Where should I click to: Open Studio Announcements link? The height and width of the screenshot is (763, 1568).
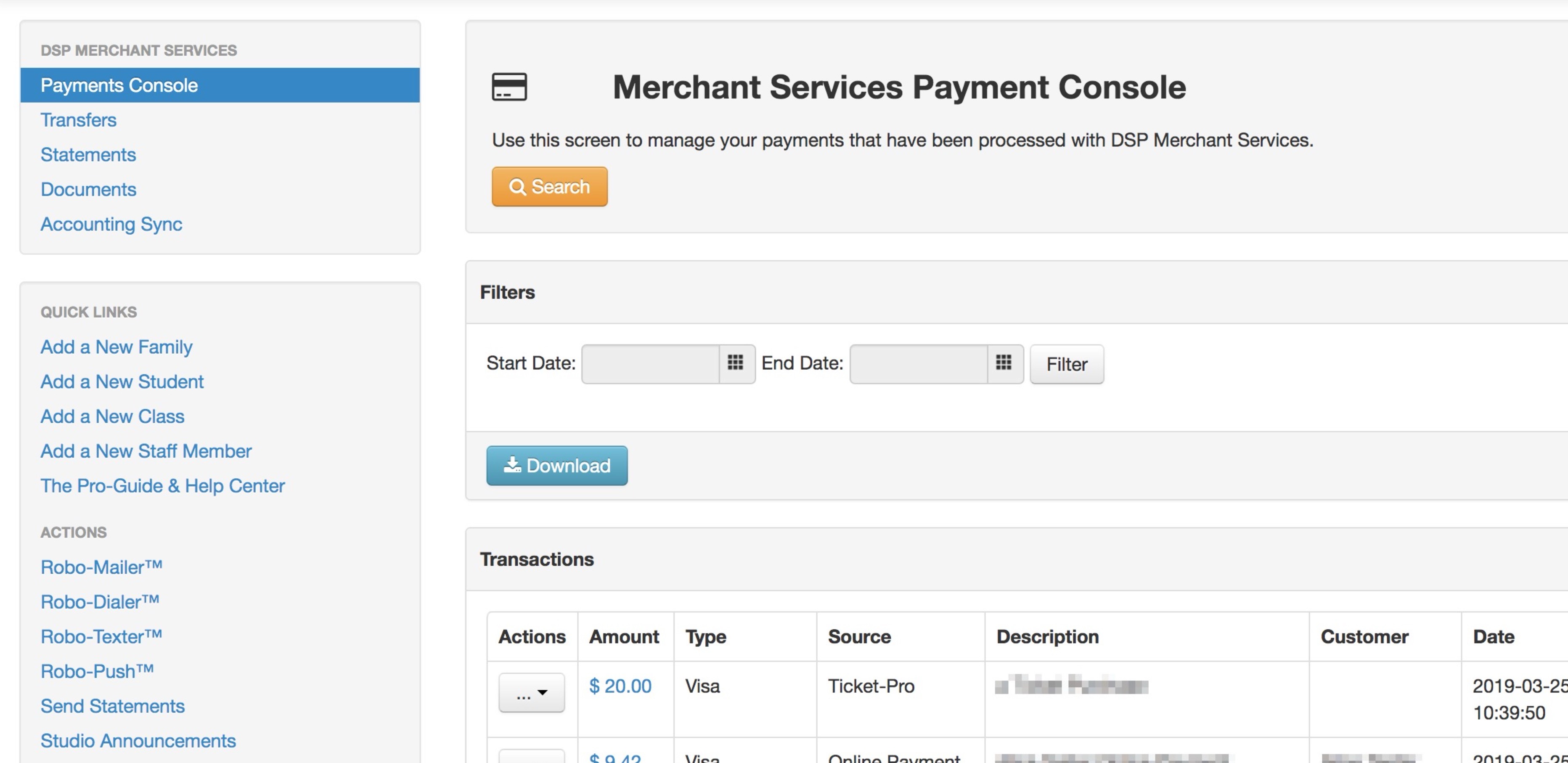[x=138, y=741]
